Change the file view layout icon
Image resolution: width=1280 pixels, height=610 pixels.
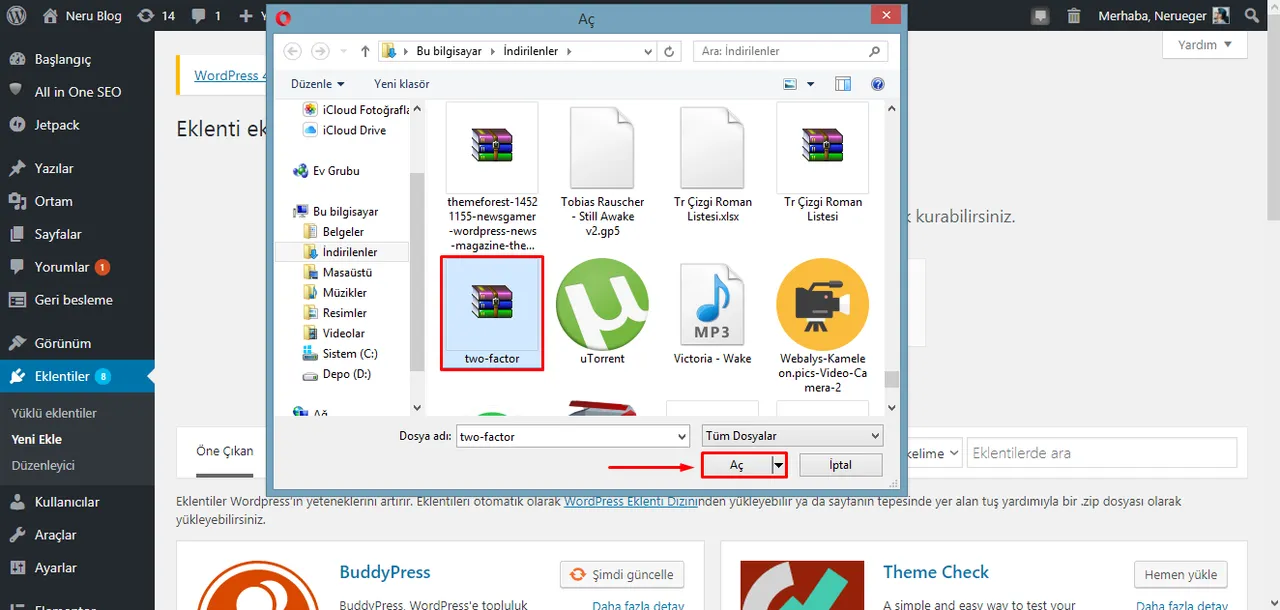[x=790, y=84]
